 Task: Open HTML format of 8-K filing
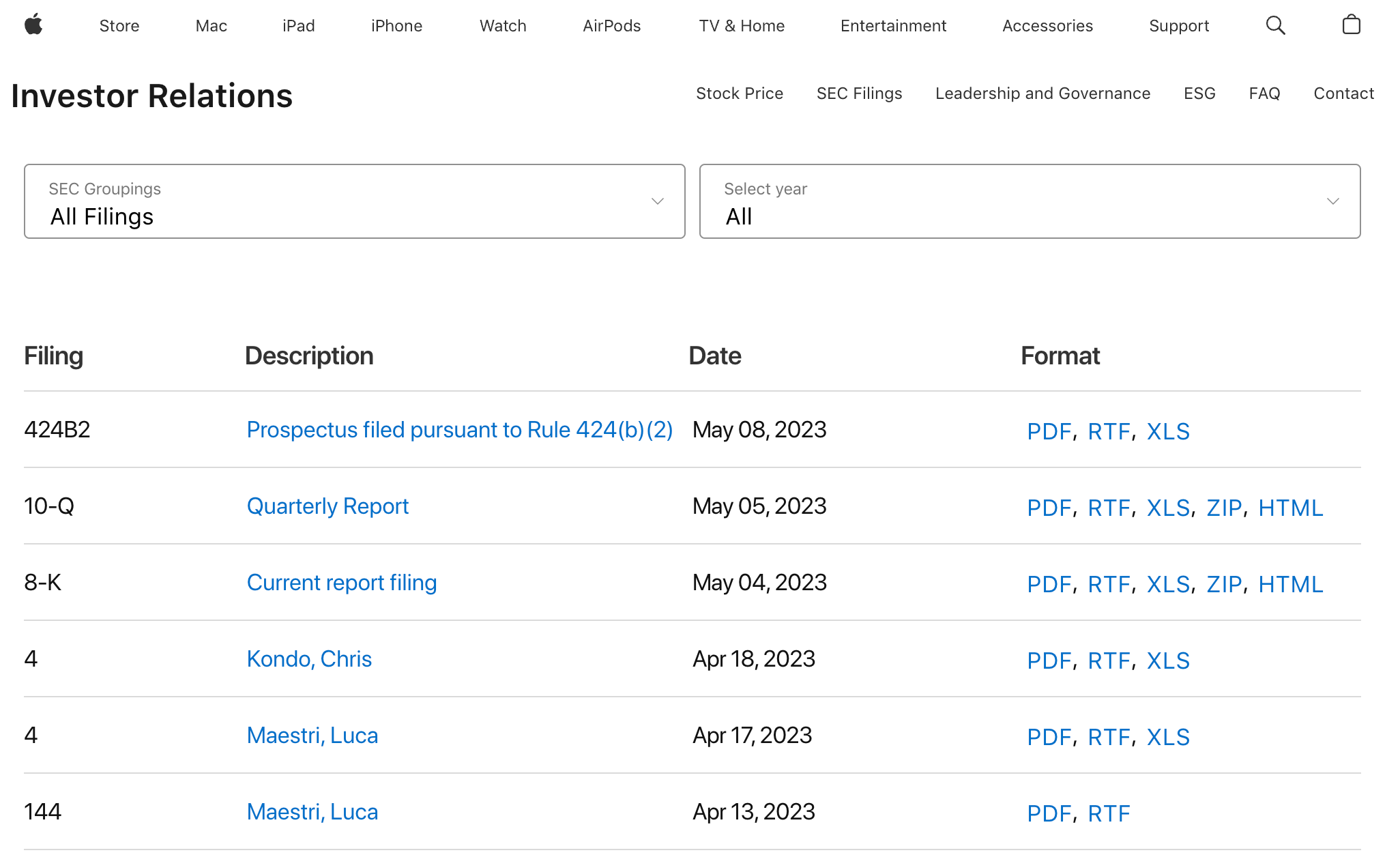pos(1290,584)
